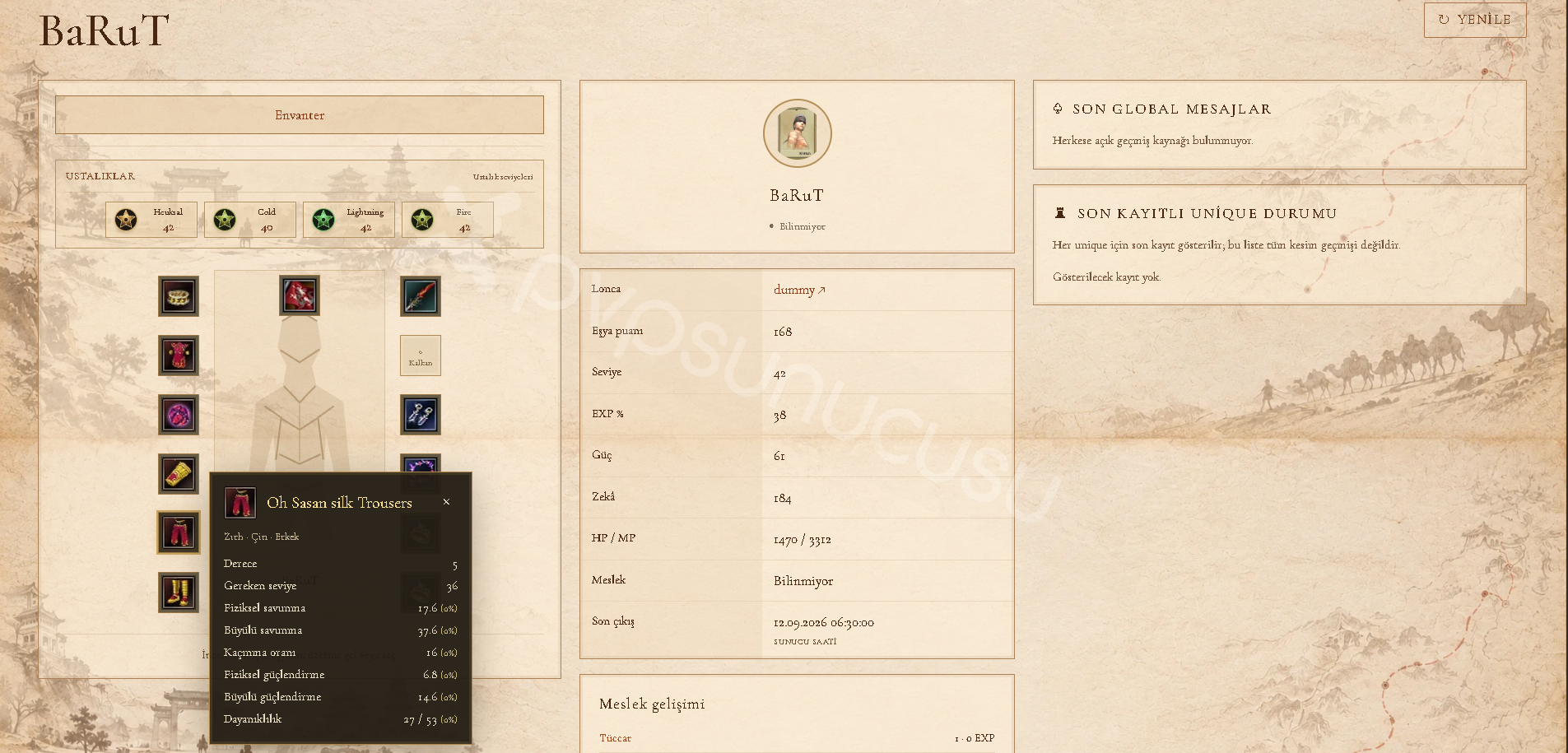Click the Dayanıklılık row in tooltip
The image size is (1568, 753).
[x=341, y=719]
